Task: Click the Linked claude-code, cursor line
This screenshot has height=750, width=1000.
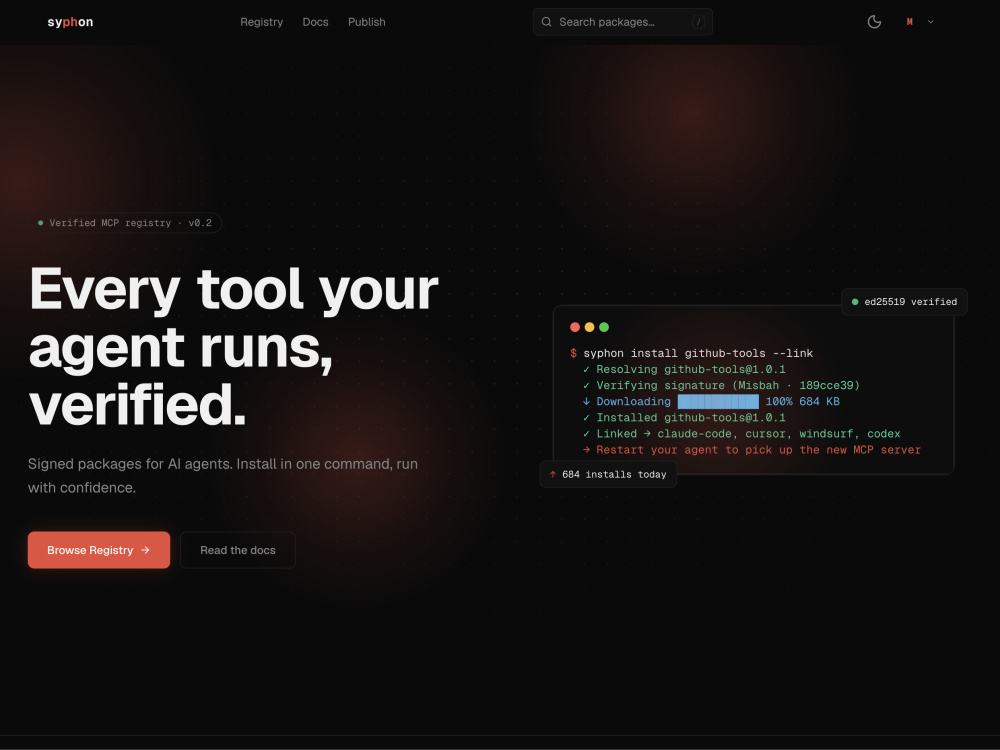Action: point(741,434)
